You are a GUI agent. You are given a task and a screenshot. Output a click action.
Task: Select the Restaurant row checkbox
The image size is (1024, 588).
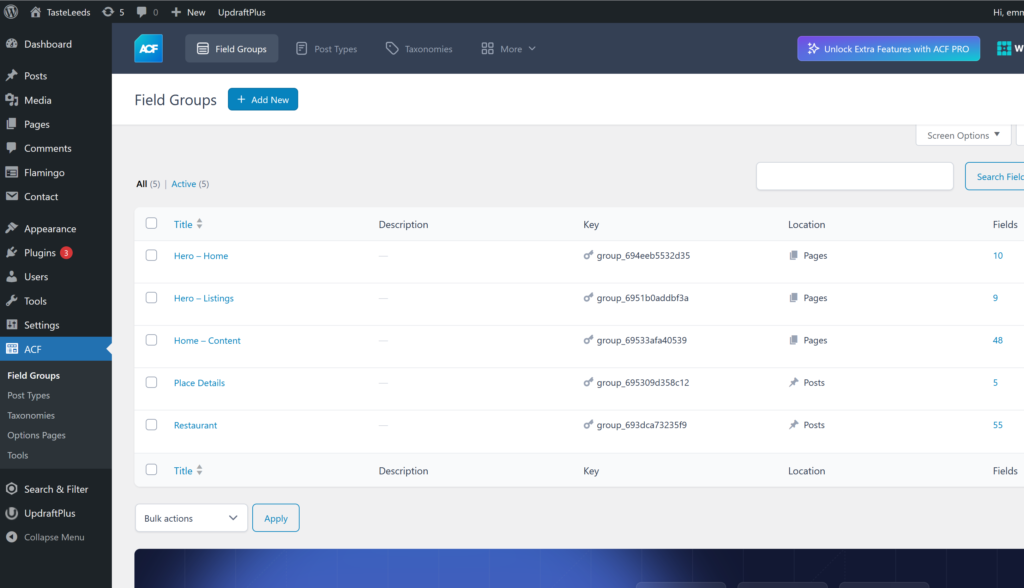pos(152,425)
